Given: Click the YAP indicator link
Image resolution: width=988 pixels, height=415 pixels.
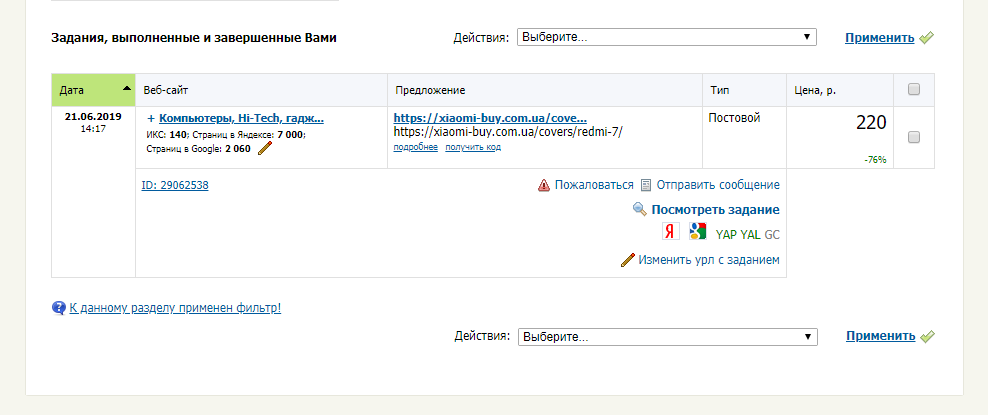Looking at the screenshot, I should (x=726, y=234).
